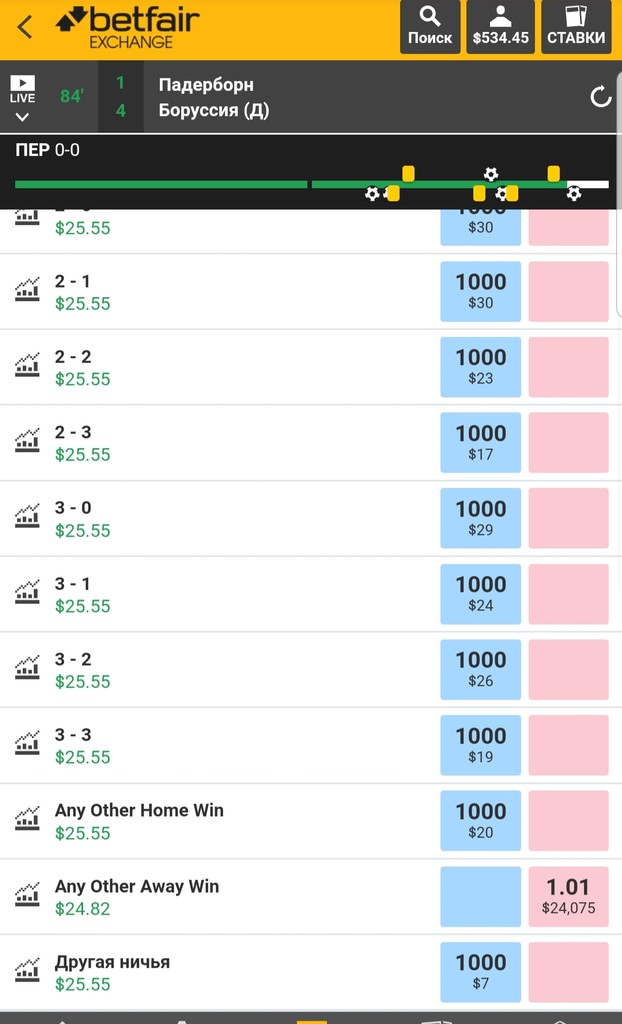Expand the LIVE video dropdown chevron
This screenshot has height=1024, width=622.
pyautogui.click(x=22, y=118)
